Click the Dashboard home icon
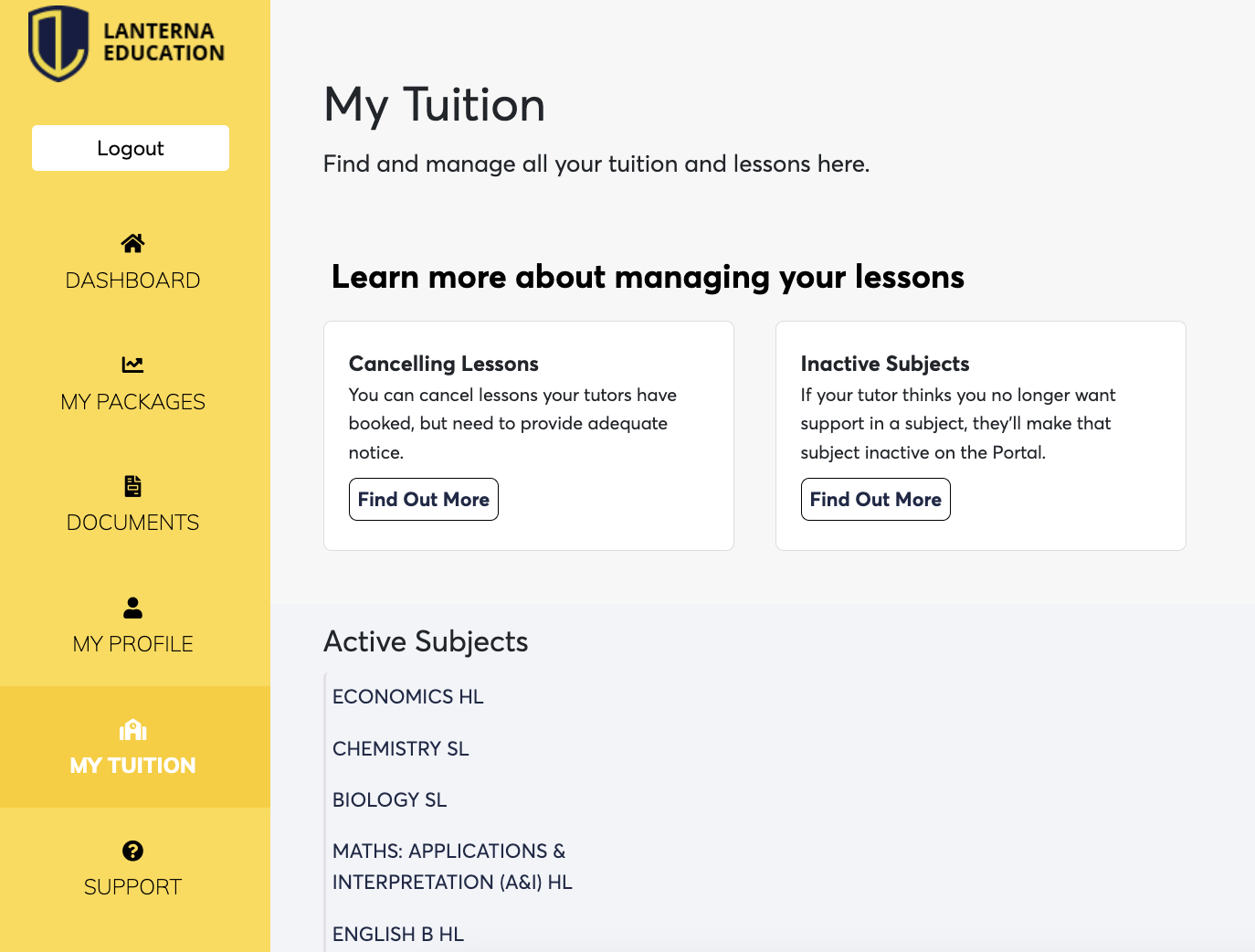The image size is (1255, 952). click(132, 243)
